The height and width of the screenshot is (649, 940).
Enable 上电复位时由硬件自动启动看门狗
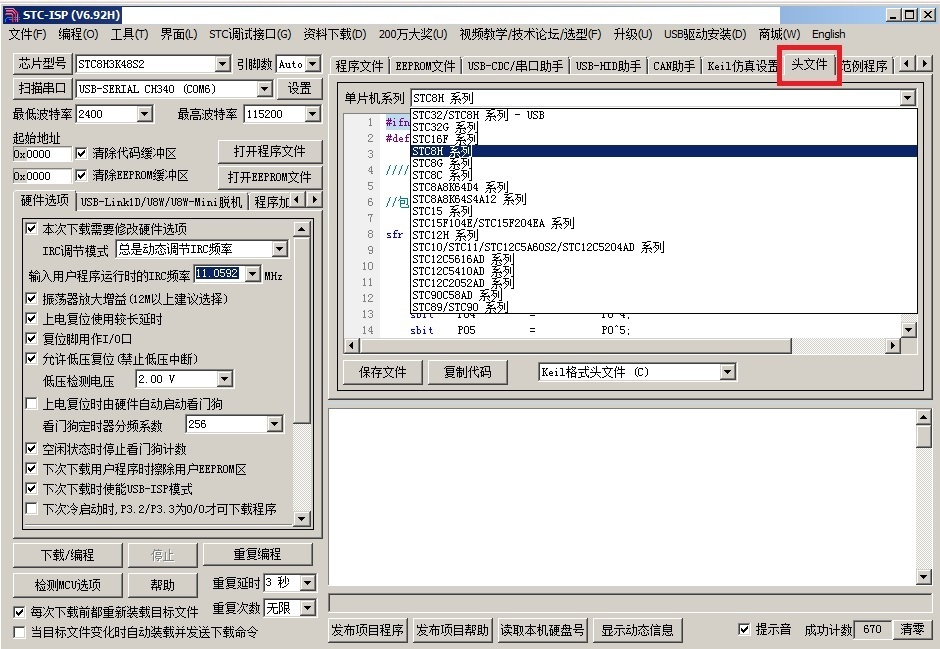tap(32, 404)
